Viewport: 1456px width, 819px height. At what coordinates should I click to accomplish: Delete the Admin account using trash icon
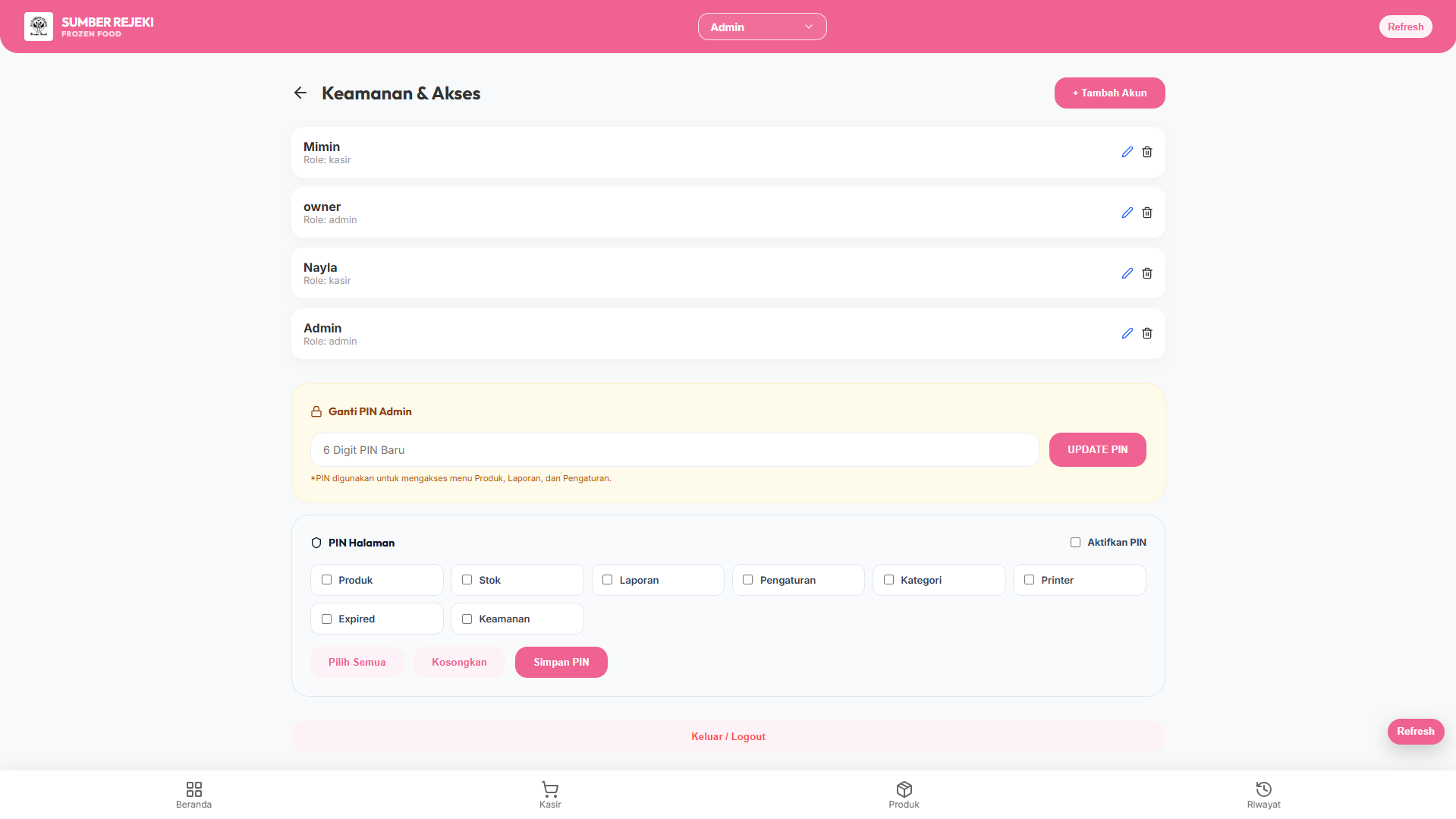pos(1147,333)
